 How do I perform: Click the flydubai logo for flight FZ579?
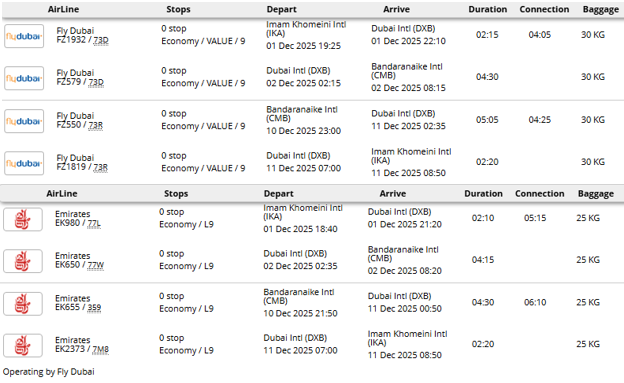click(x=24, y=78)
